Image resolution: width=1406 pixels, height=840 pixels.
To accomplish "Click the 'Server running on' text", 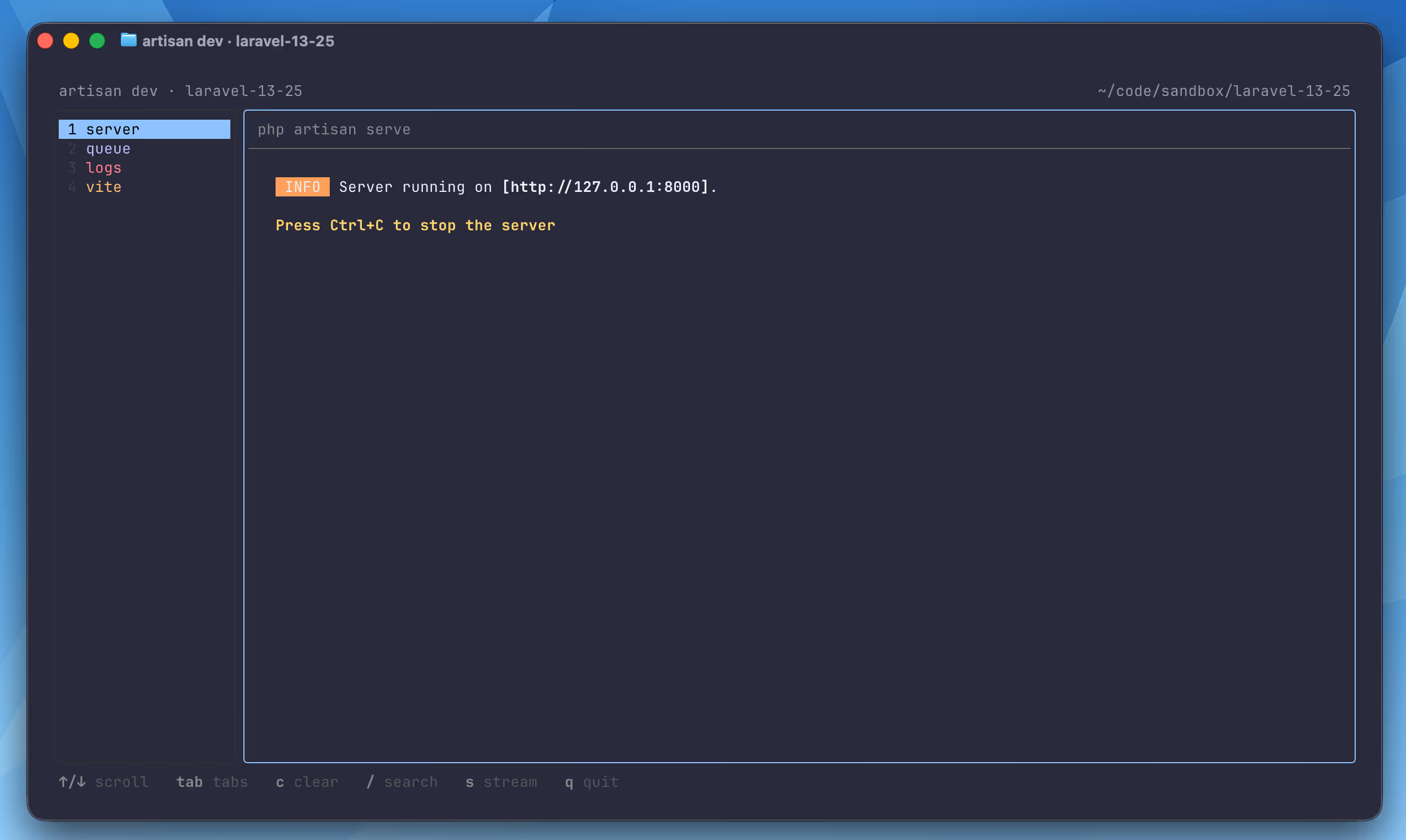I will point(416,187).
